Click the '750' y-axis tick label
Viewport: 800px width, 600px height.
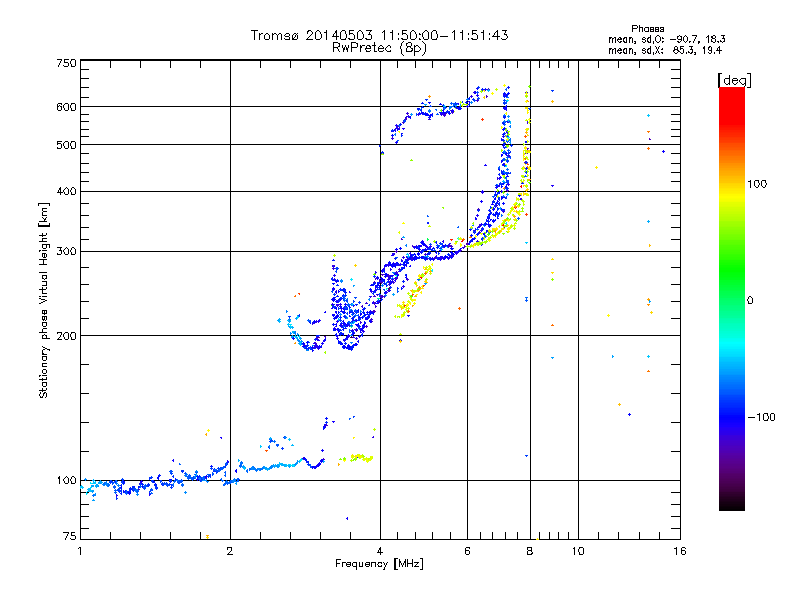(66, 63)
